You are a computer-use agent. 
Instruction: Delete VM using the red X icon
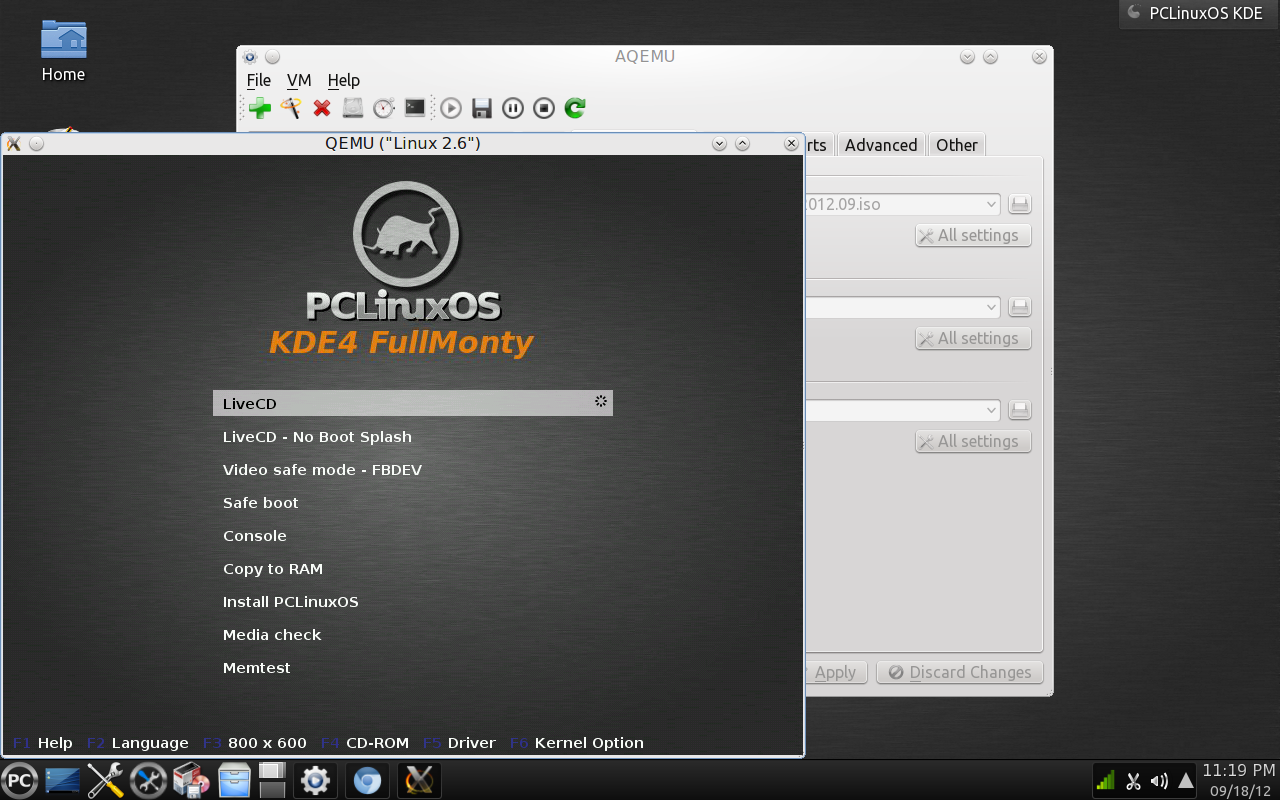(x=322, y=108)
